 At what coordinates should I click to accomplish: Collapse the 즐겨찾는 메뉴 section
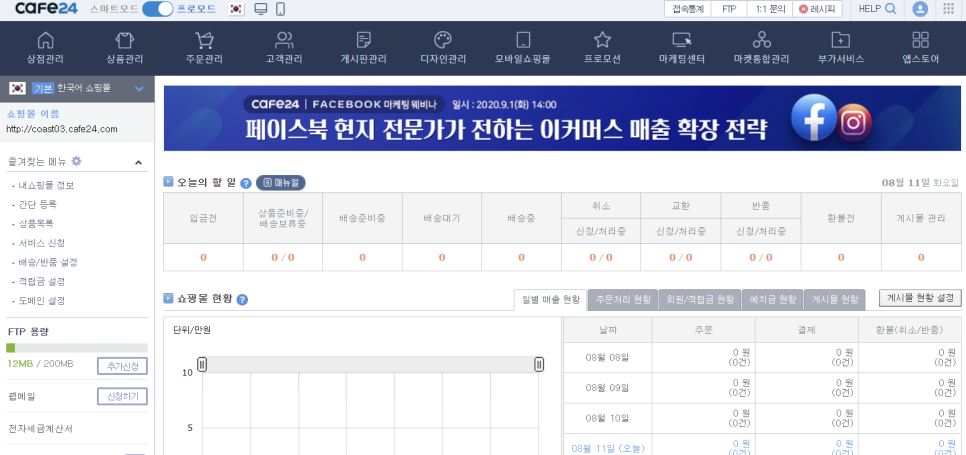[139, 163]
